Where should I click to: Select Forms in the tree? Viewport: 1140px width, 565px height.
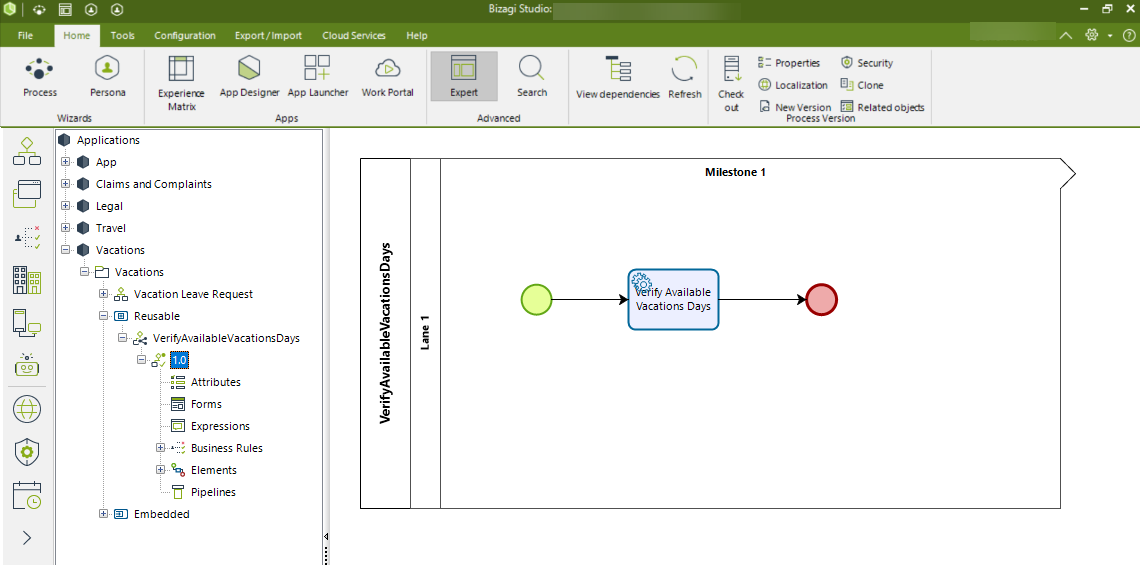point(206,404)
